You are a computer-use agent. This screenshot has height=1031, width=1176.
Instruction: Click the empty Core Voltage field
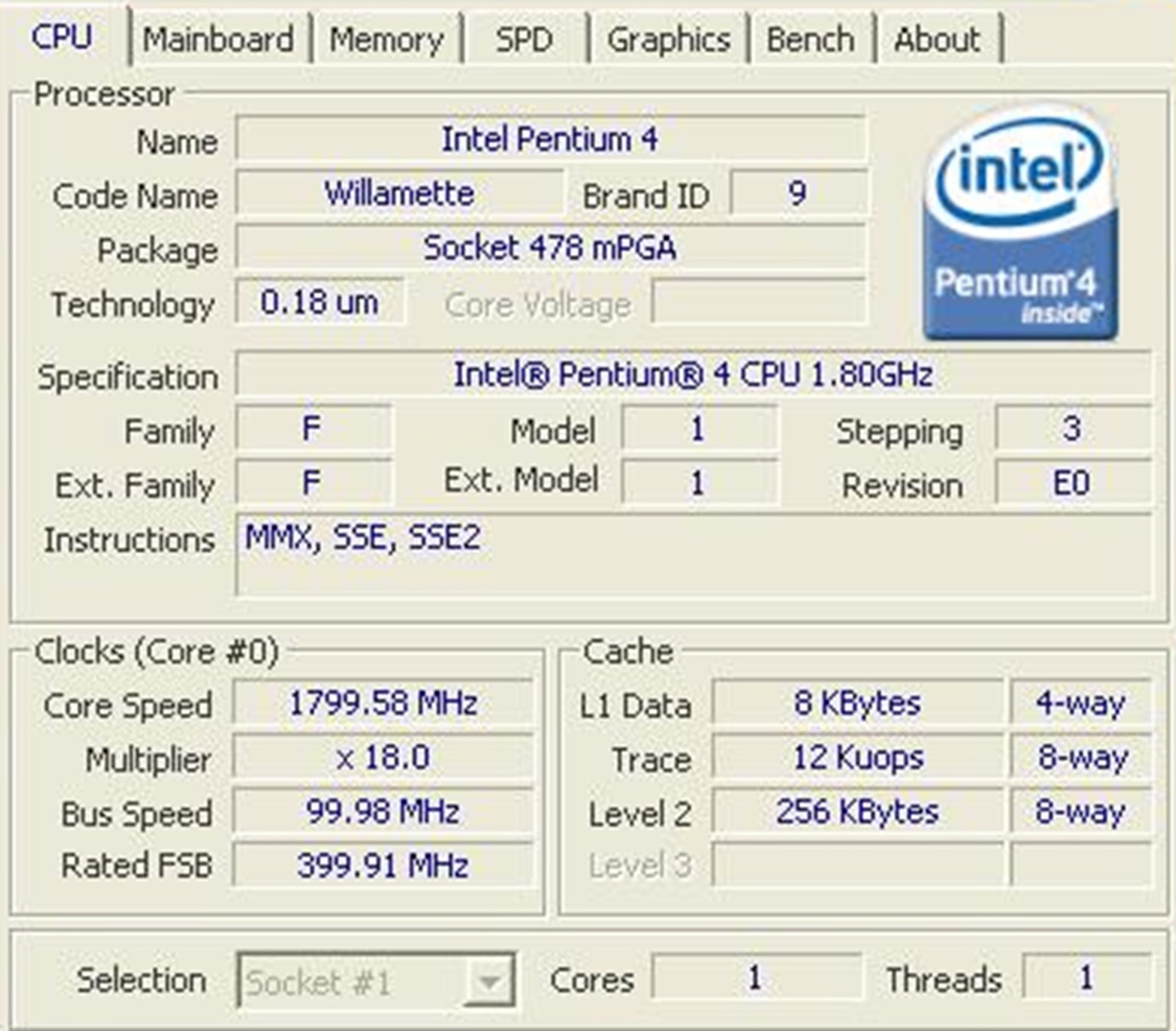coord(759,302)
